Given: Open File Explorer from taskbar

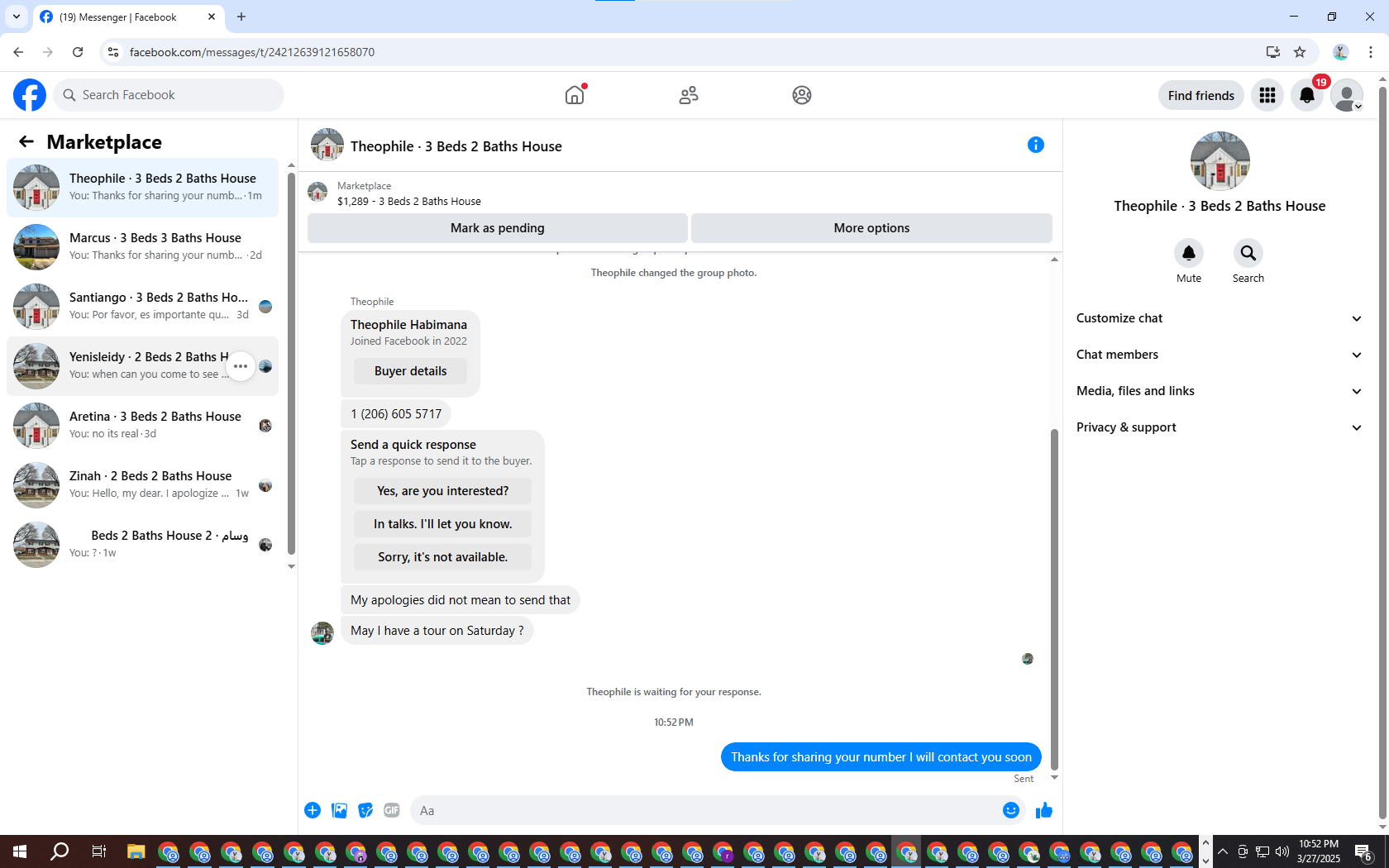Looking at the screenshot, I should [136, 851].
